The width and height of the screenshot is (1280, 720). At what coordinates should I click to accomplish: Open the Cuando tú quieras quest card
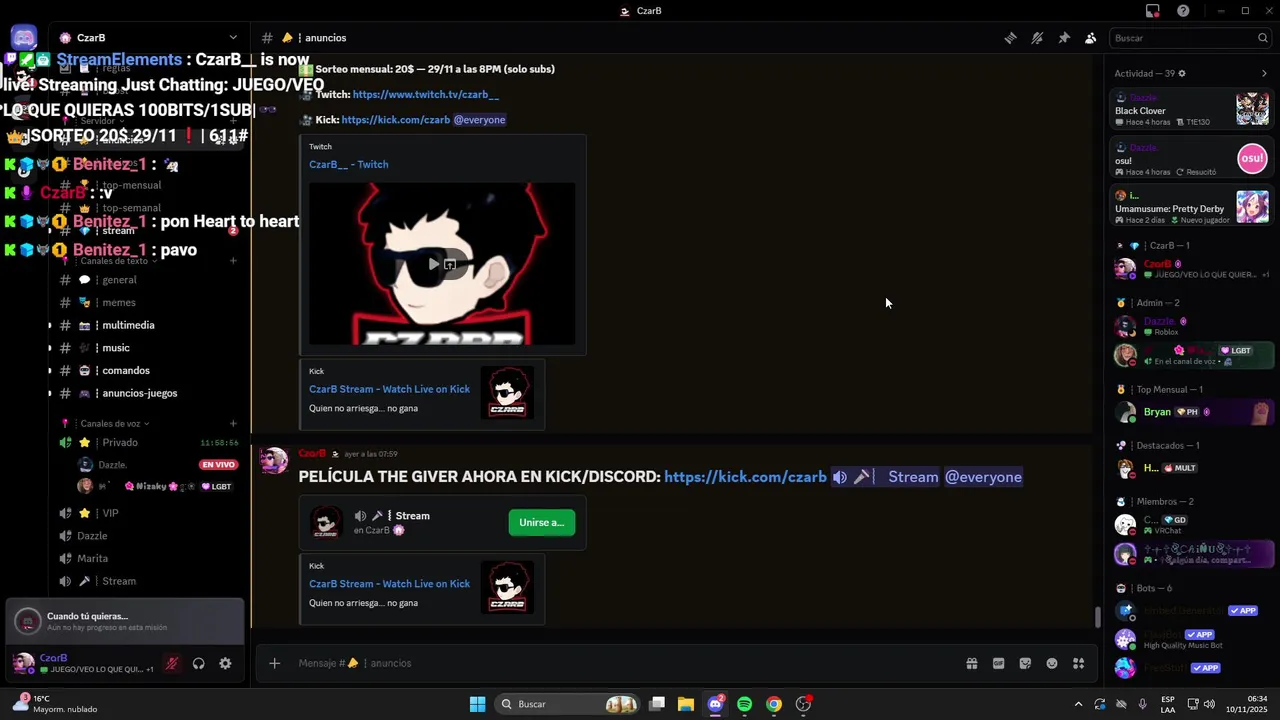click(125, 621)
